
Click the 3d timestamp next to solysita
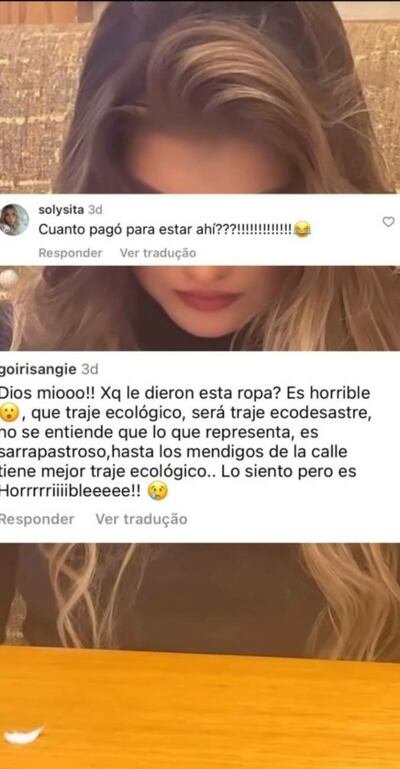click(x=95, y=210)
